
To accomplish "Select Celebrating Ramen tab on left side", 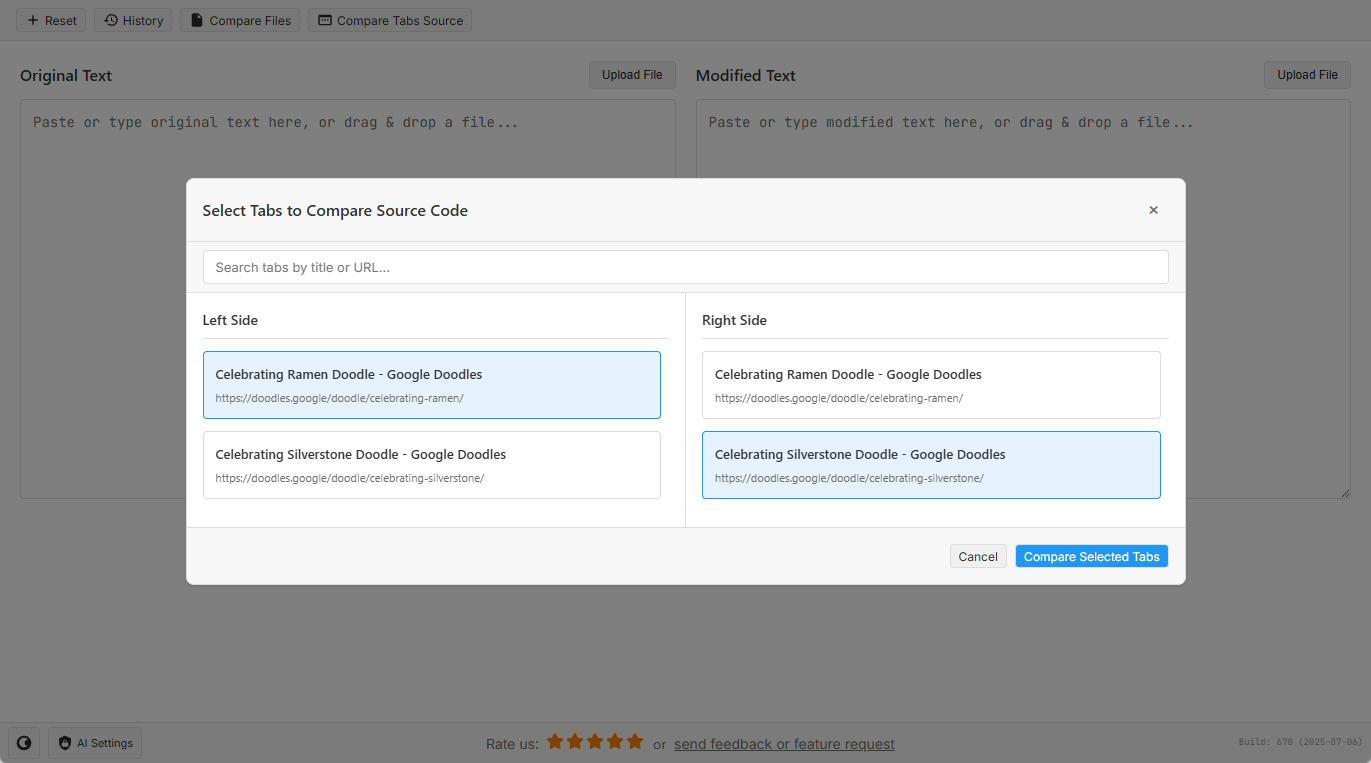I will tap(431, 385).
